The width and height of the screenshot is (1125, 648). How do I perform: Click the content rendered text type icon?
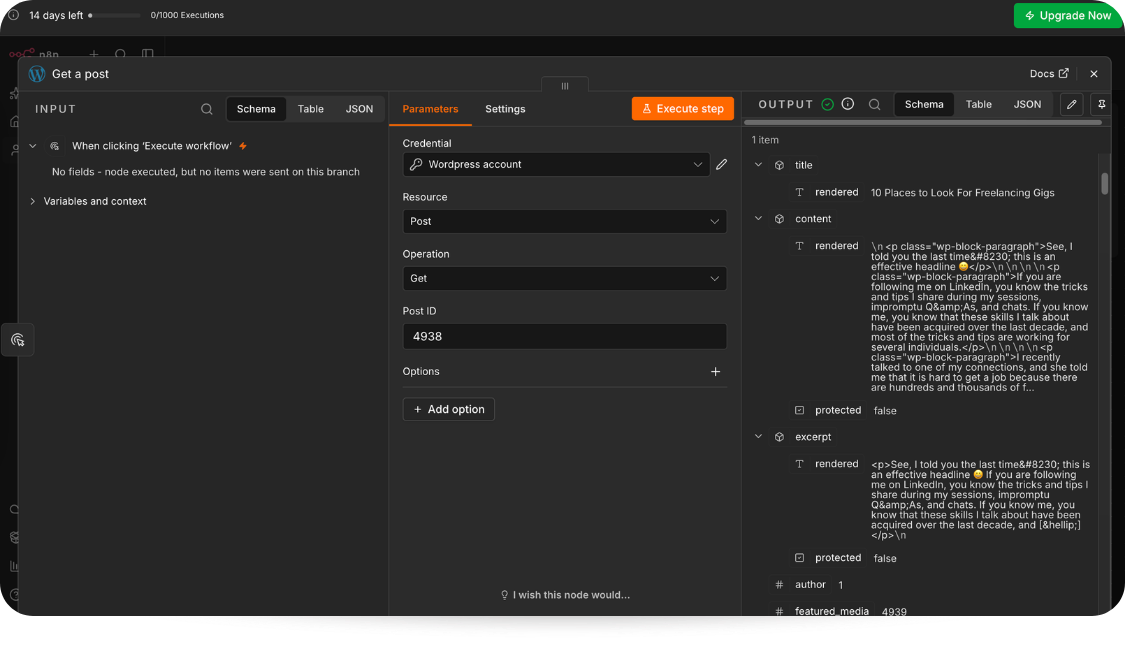(x=799, y=246)
